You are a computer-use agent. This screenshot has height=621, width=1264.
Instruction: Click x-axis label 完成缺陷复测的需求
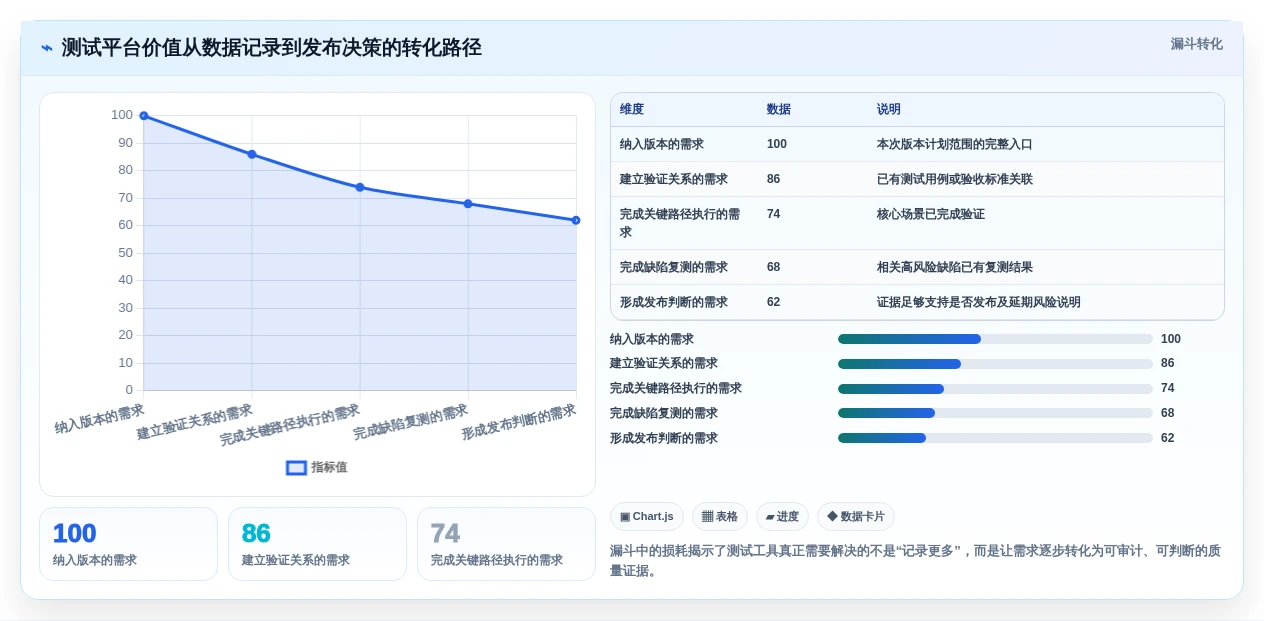pyautogui.click(x=410, y=423)
